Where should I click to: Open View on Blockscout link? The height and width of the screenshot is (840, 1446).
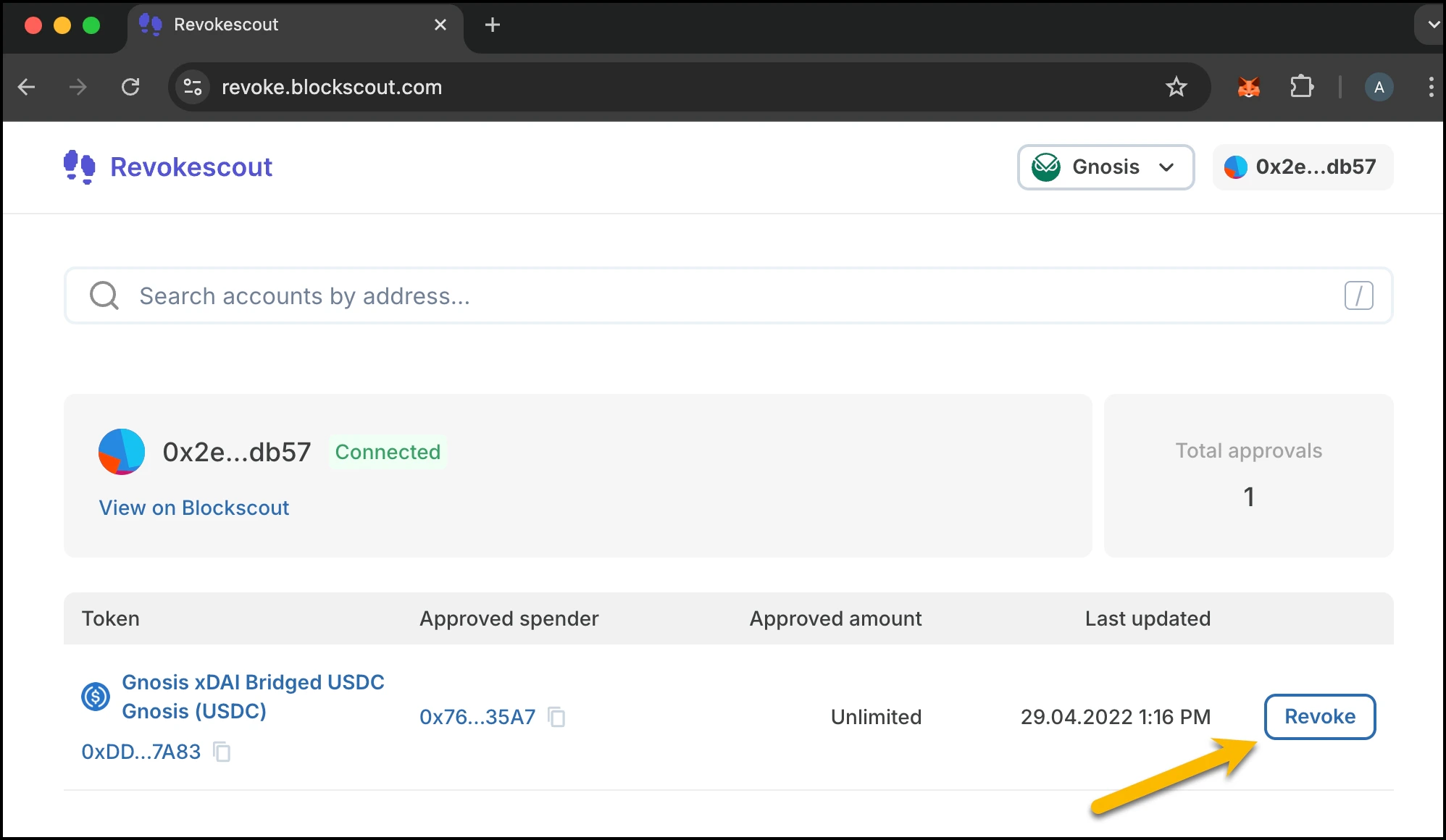tap(194, 508)
